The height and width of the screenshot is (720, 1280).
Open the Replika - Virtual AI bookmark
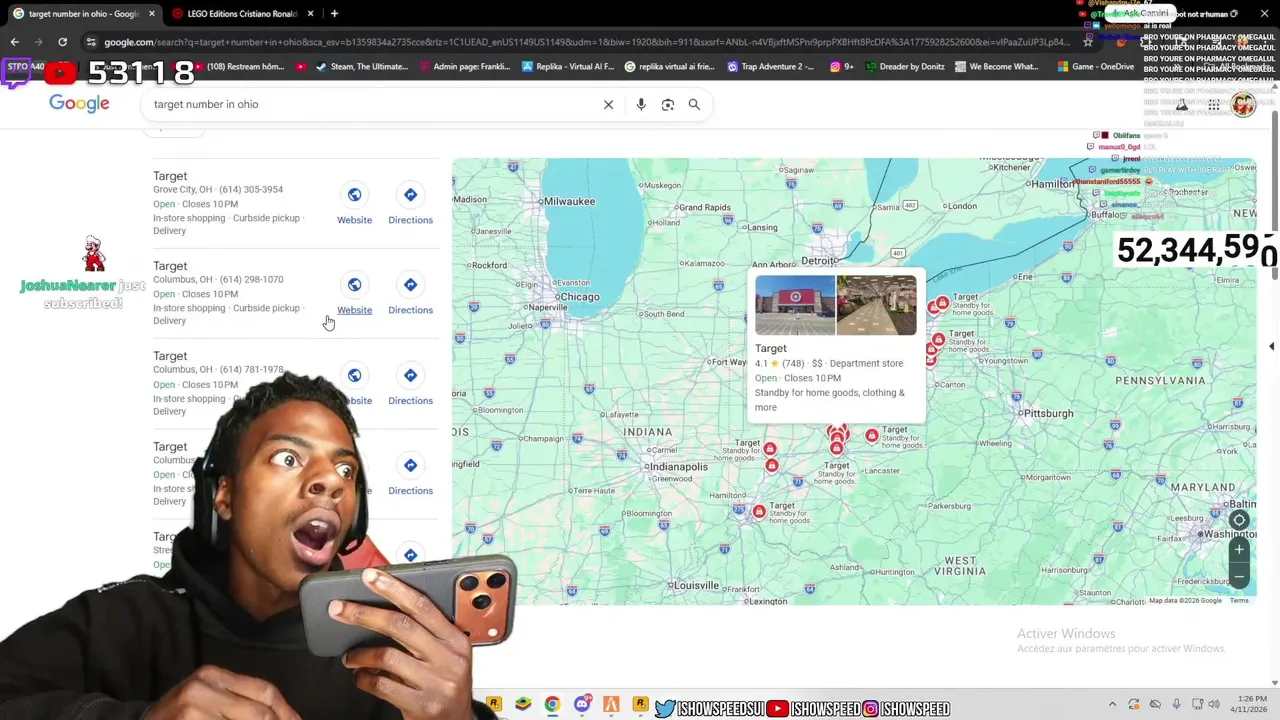coord(568,67)
